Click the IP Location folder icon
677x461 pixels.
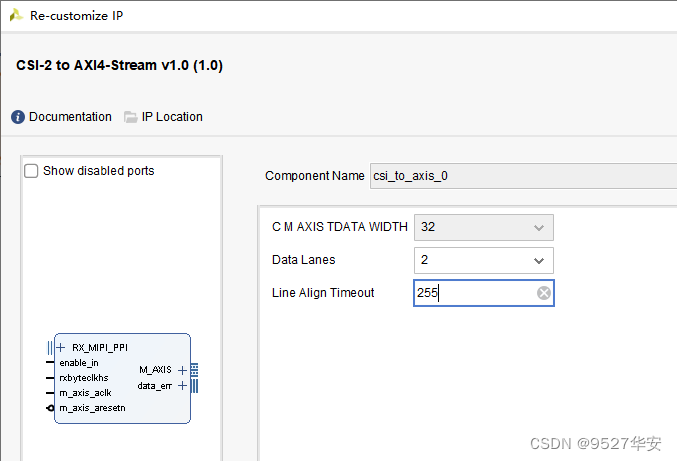point(131,117)
